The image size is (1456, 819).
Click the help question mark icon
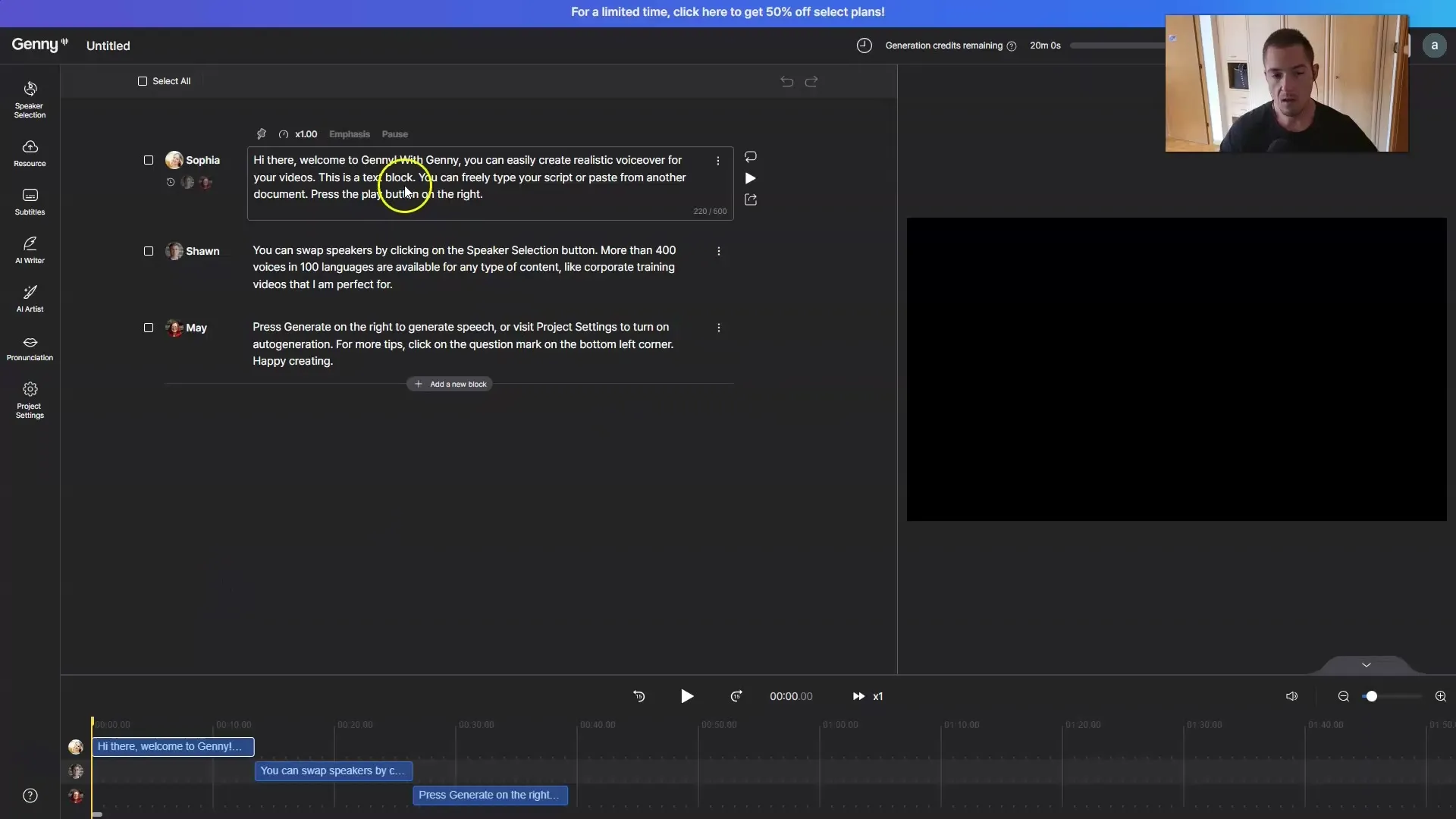(x=29, y=795)
